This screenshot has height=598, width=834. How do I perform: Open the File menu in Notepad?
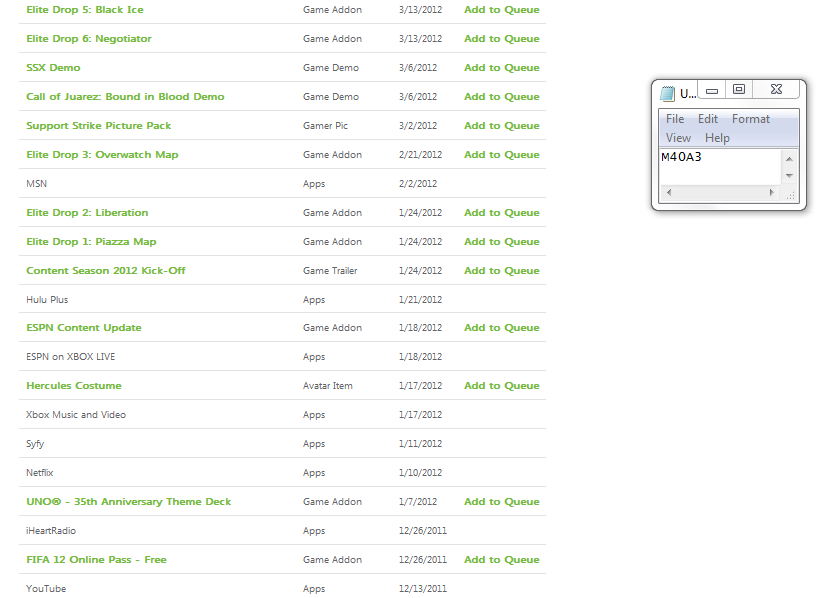675,119
